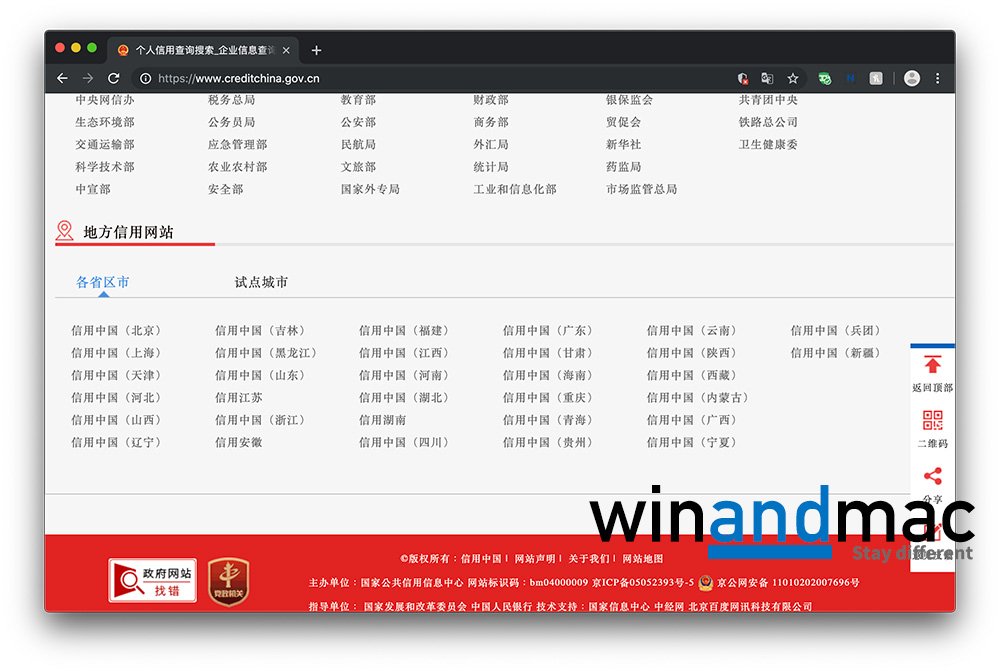Open a new browser tab with plus button
This screenshot has width=1000, height=671.
pos(316,50)
